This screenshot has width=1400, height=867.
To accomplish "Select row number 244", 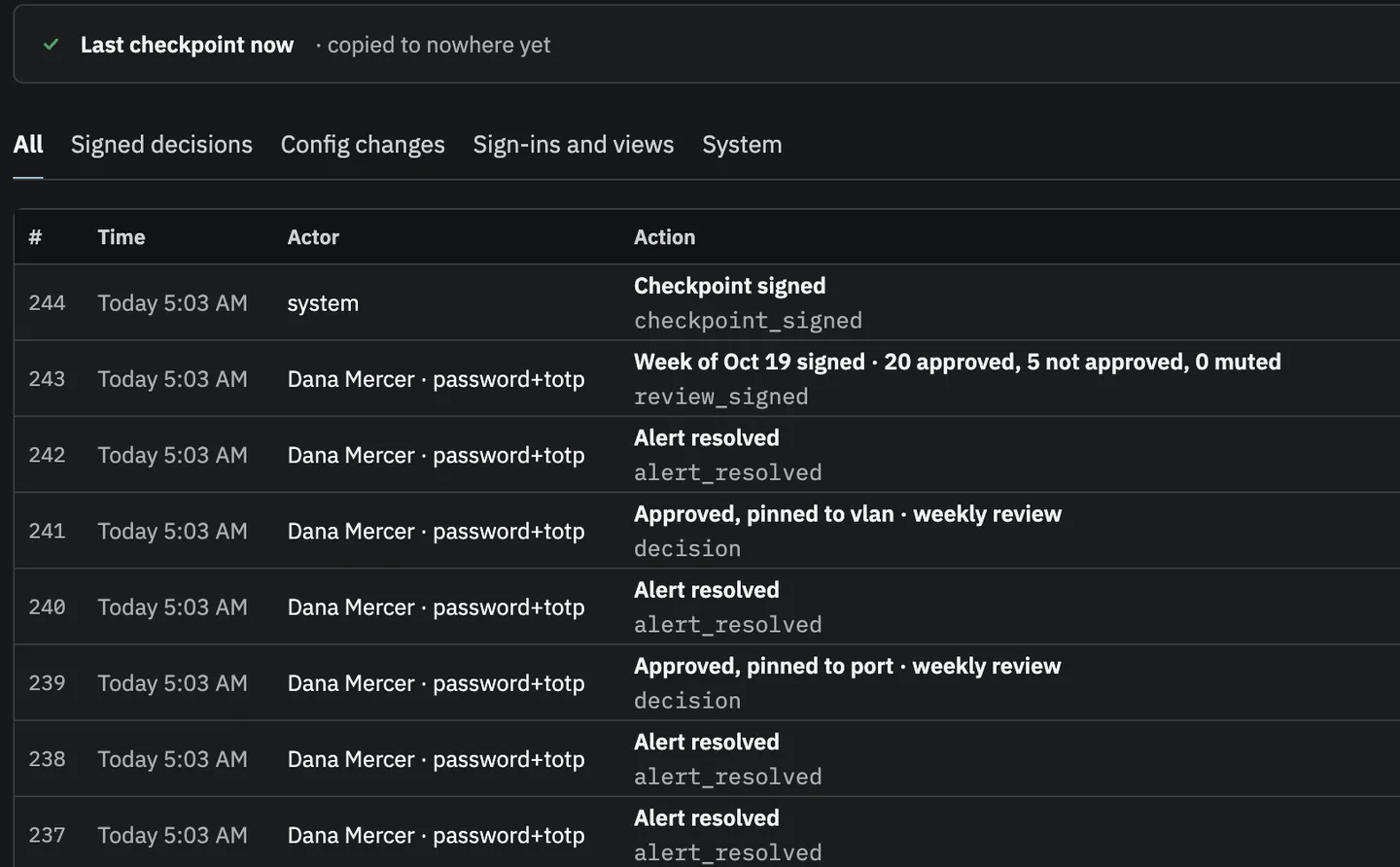I will tap(47, 303).
